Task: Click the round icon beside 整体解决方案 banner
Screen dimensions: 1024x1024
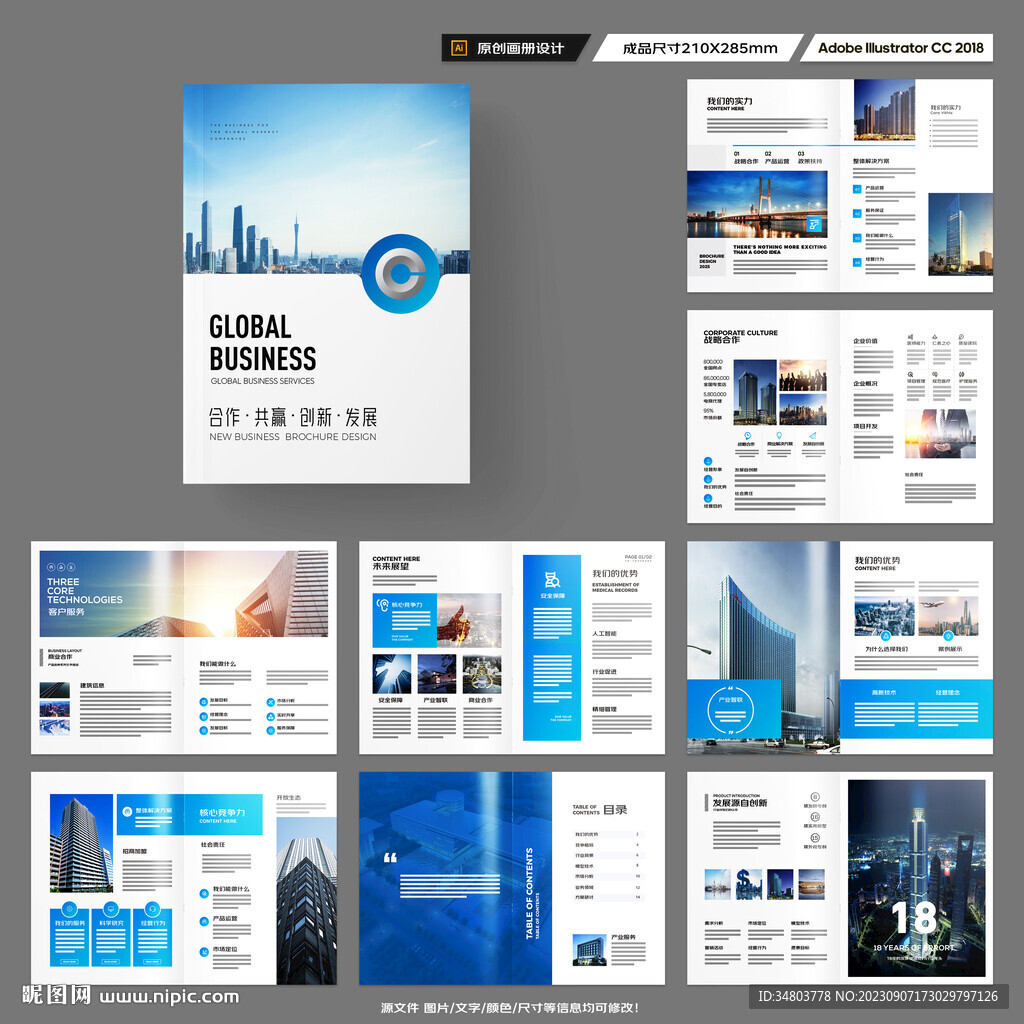Action: (x=127, y=811)
